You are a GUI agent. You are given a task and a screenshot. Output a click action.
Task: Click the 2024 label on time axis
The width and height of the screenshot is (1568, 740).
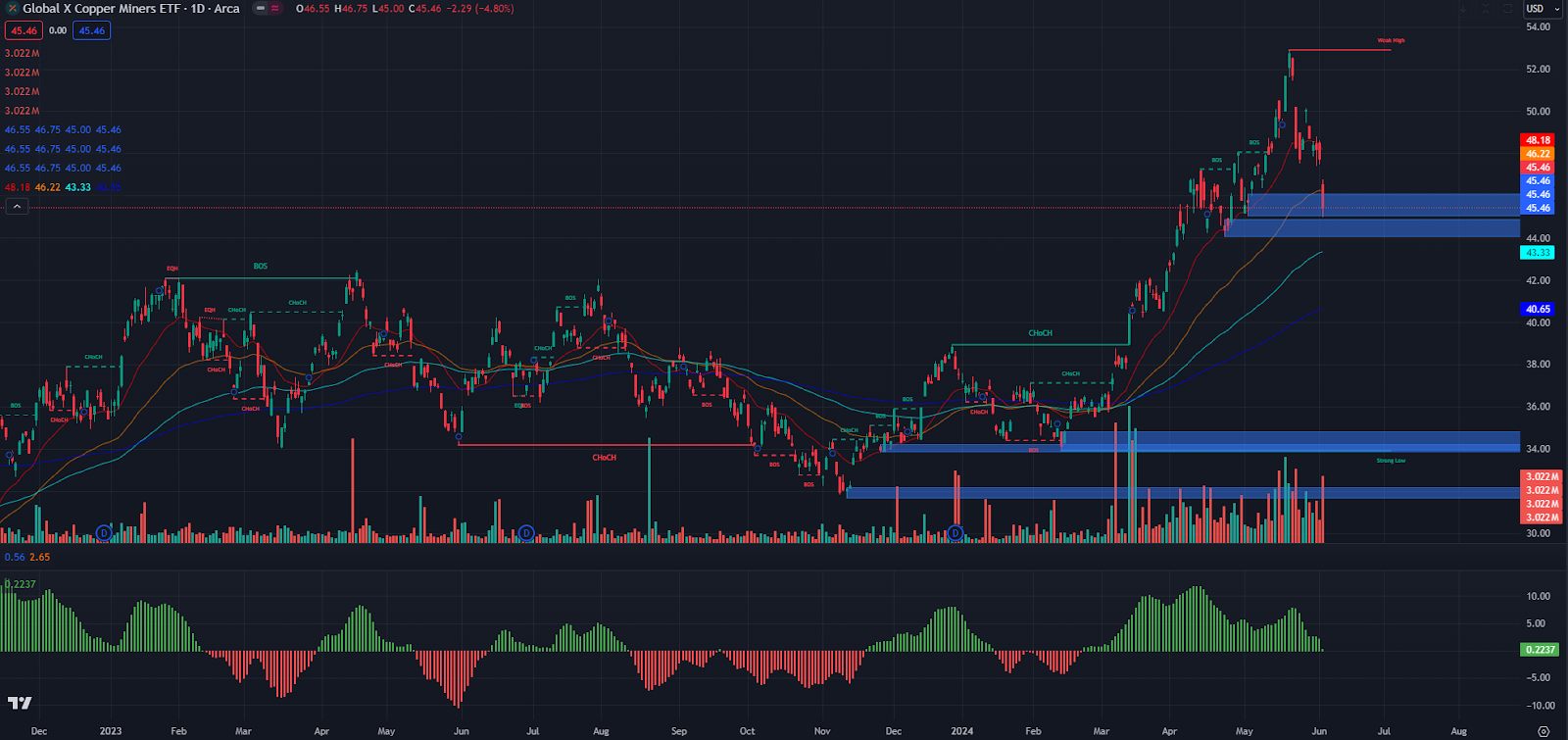[962, 731]
